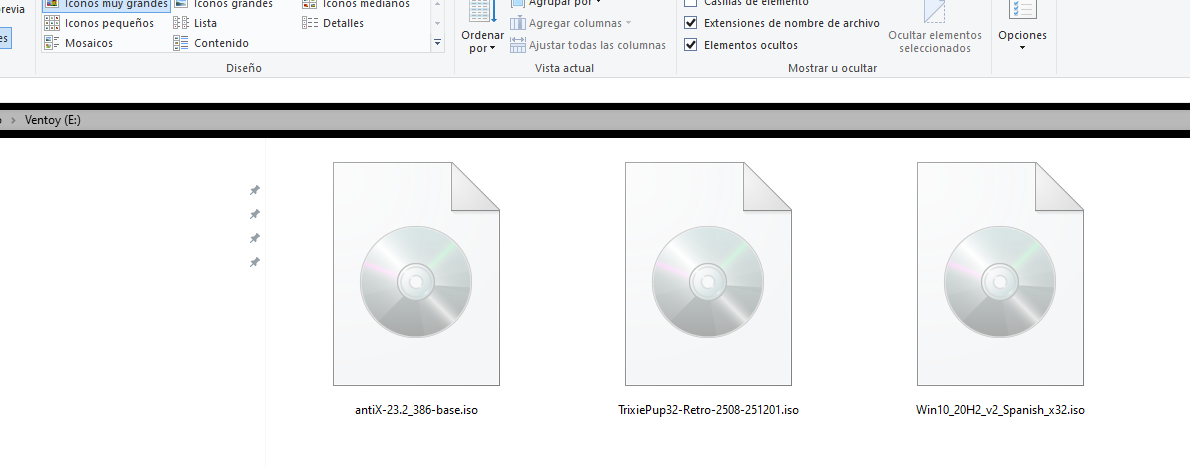Open the Agregar columnas dropdown

point(571,24)
